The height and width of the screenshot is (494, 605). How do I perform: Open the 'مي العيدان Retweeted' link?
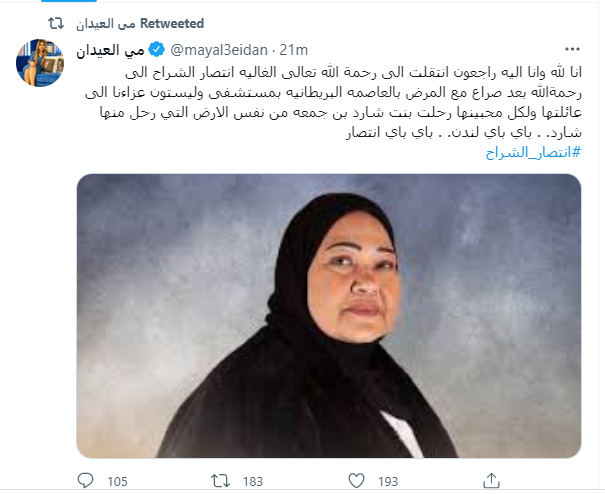pos(140,24)
